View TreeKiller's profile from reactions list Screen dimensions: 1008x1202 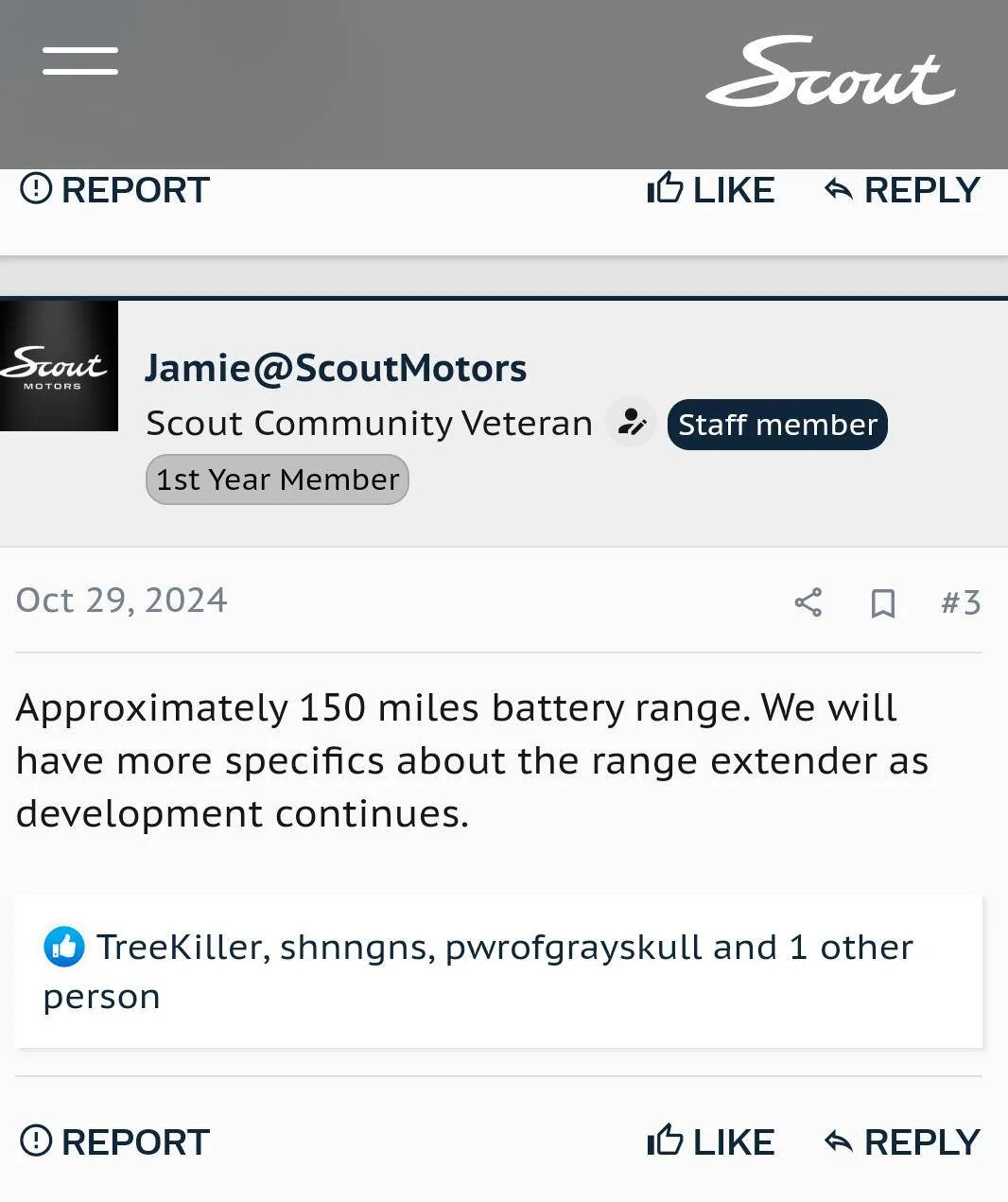tap(179, 947)
